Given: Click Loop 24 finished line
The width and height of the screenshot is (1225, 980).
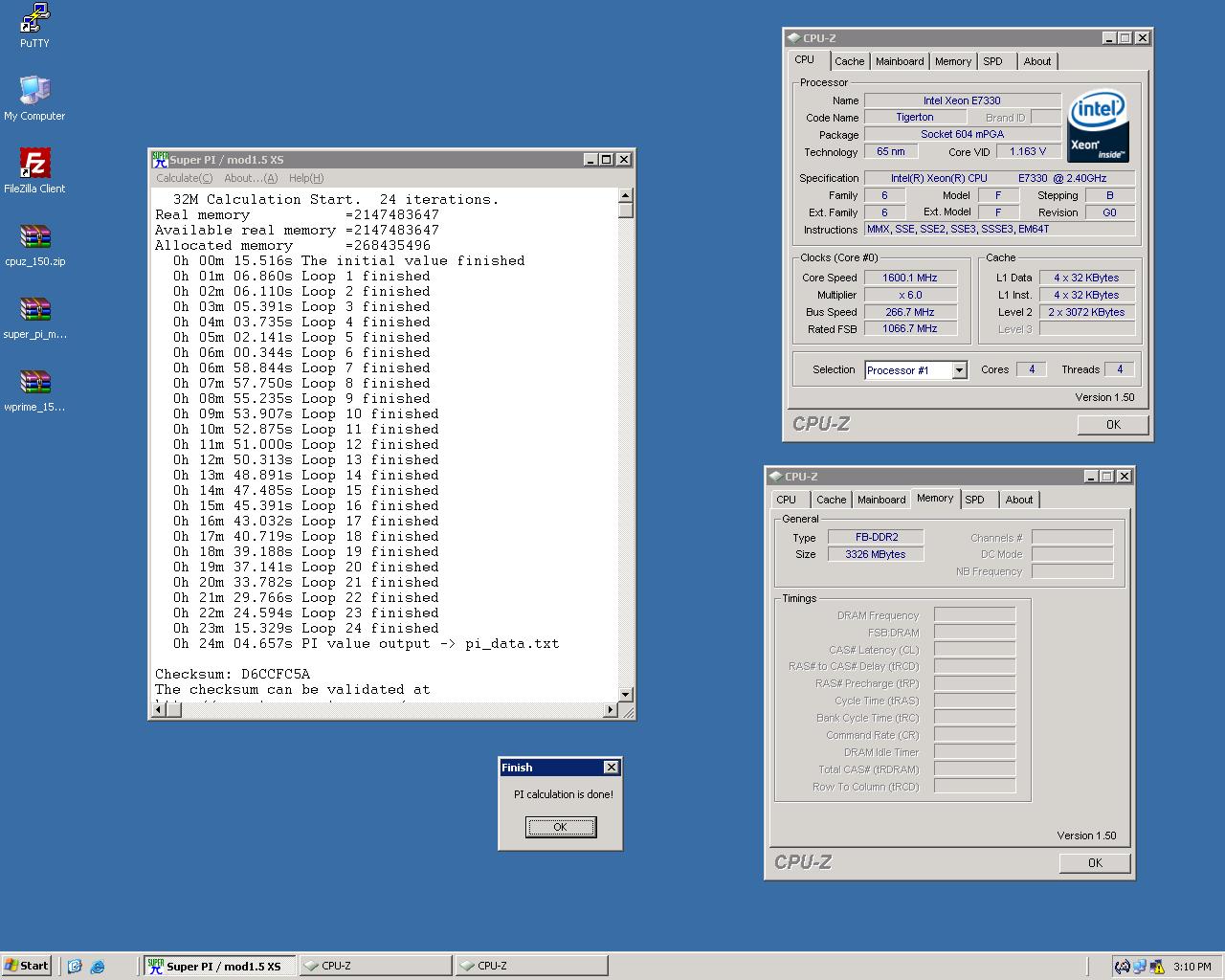Looking at the screenshot, I should 306,628.
